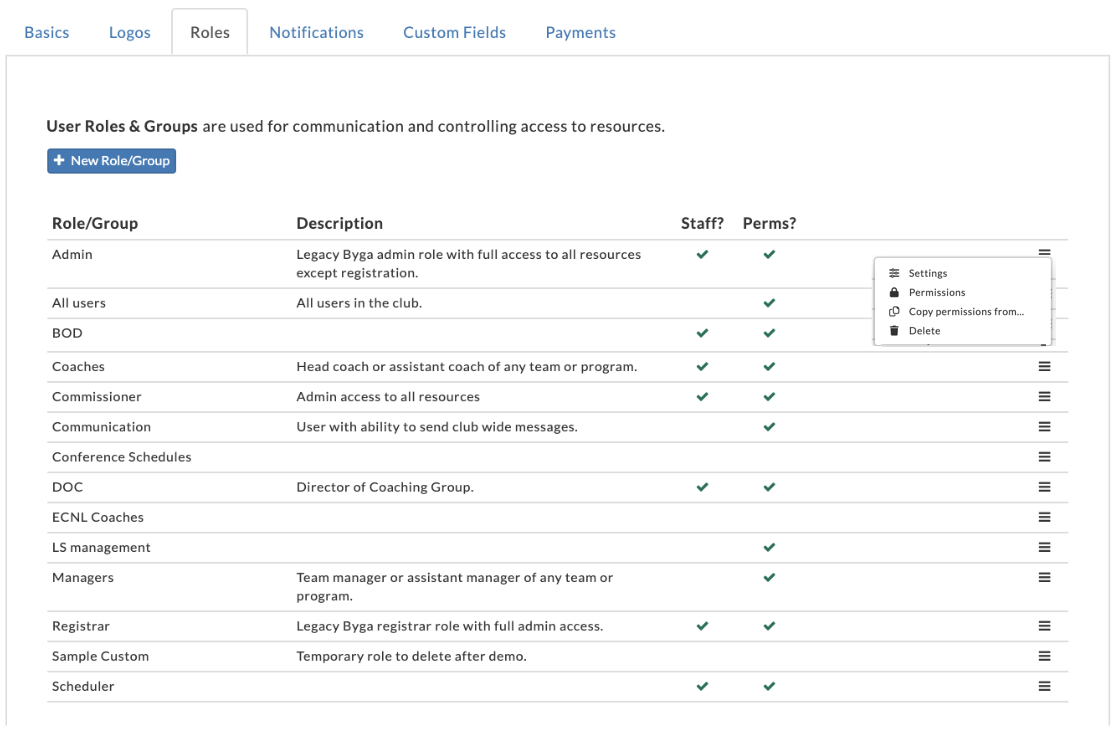Open the hamburger menu for Coaches row
1118x742 pixels.
coord(1044,366)
